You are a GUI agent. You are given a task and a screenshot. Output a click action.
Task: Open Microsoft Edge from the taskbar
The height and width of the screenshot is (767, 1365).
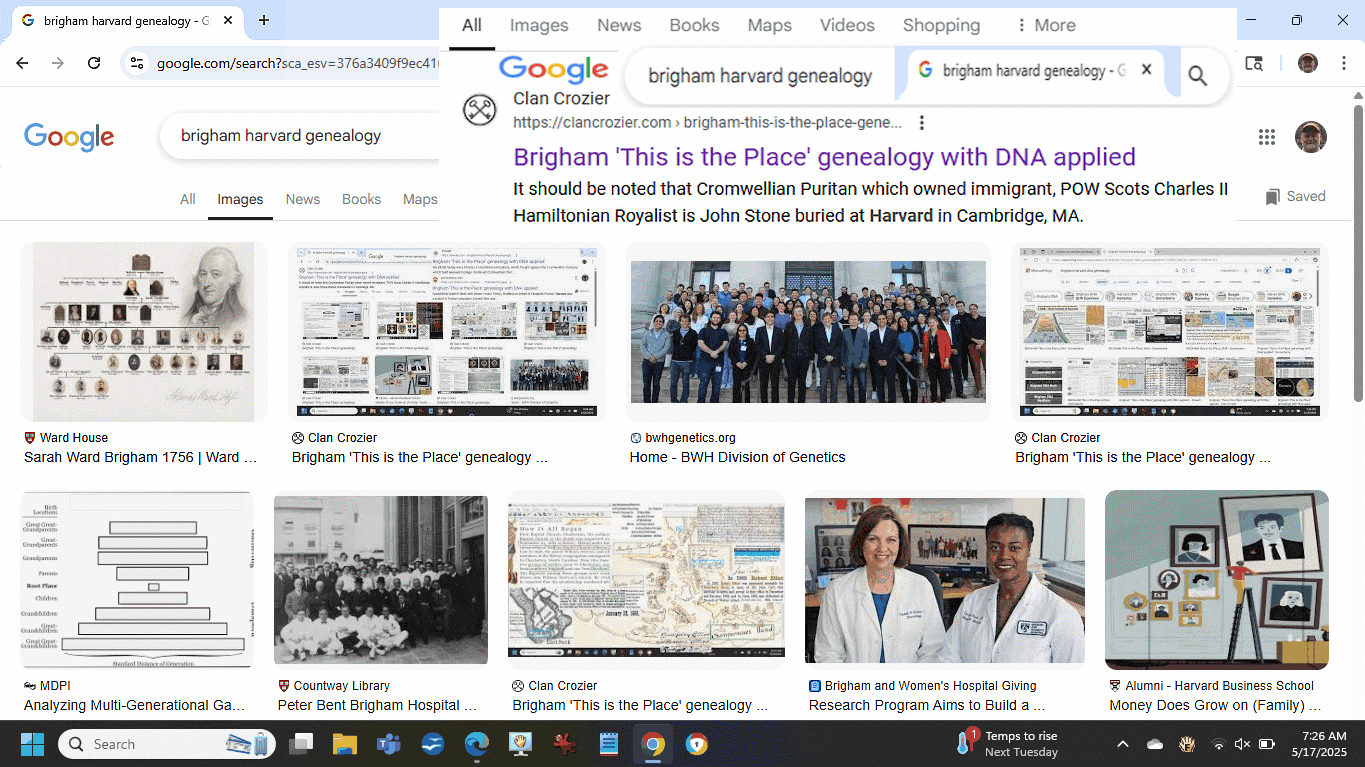476,744
